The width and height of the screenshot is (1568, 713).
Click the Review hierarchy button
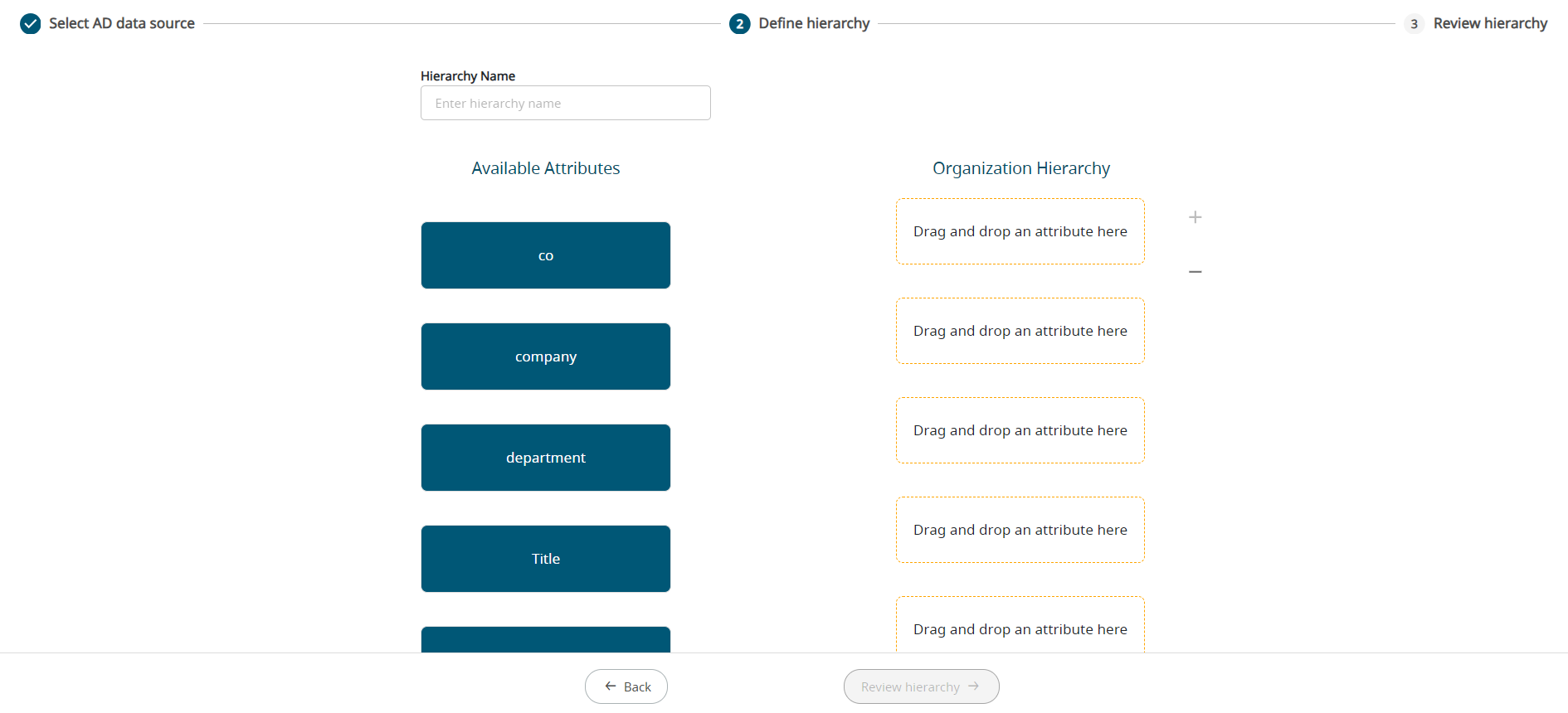(921, 686)
